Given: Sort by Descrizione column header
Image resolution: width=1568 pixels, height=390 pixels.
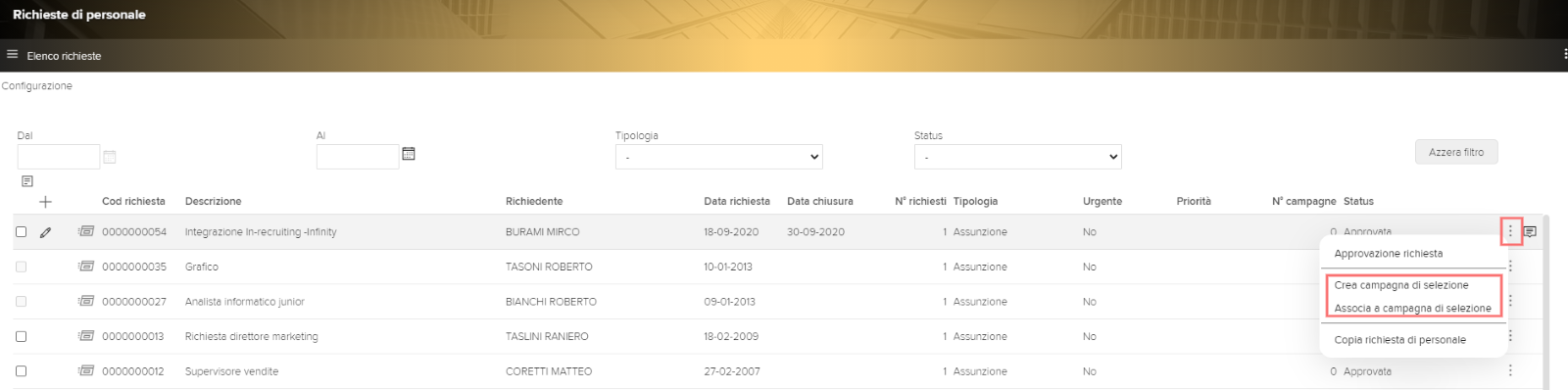Looking at the screenshot, I should [213, 202].
